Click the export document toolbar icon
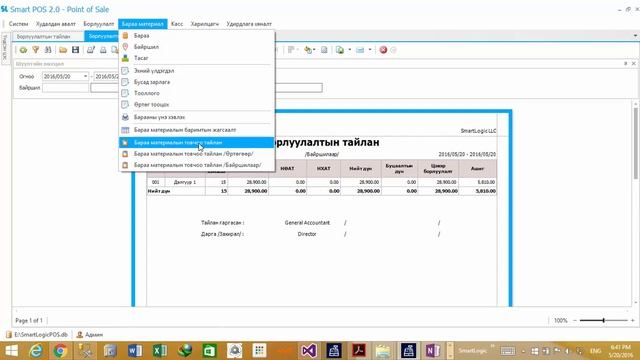 point(340,50)
